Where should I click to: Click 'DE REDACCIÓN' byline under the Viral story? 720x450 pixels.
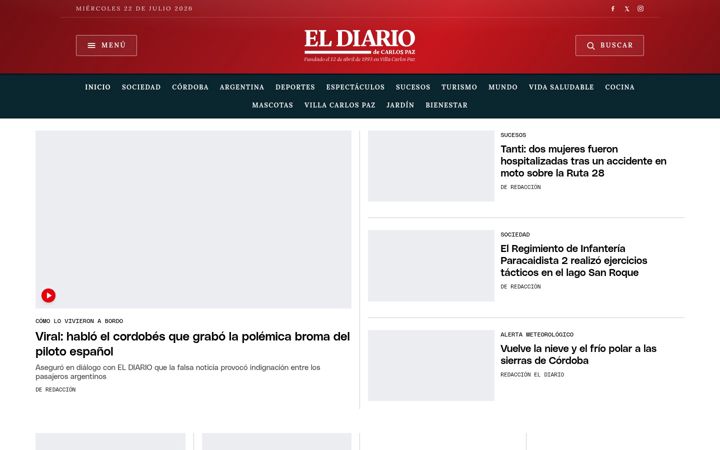[56, 390]
